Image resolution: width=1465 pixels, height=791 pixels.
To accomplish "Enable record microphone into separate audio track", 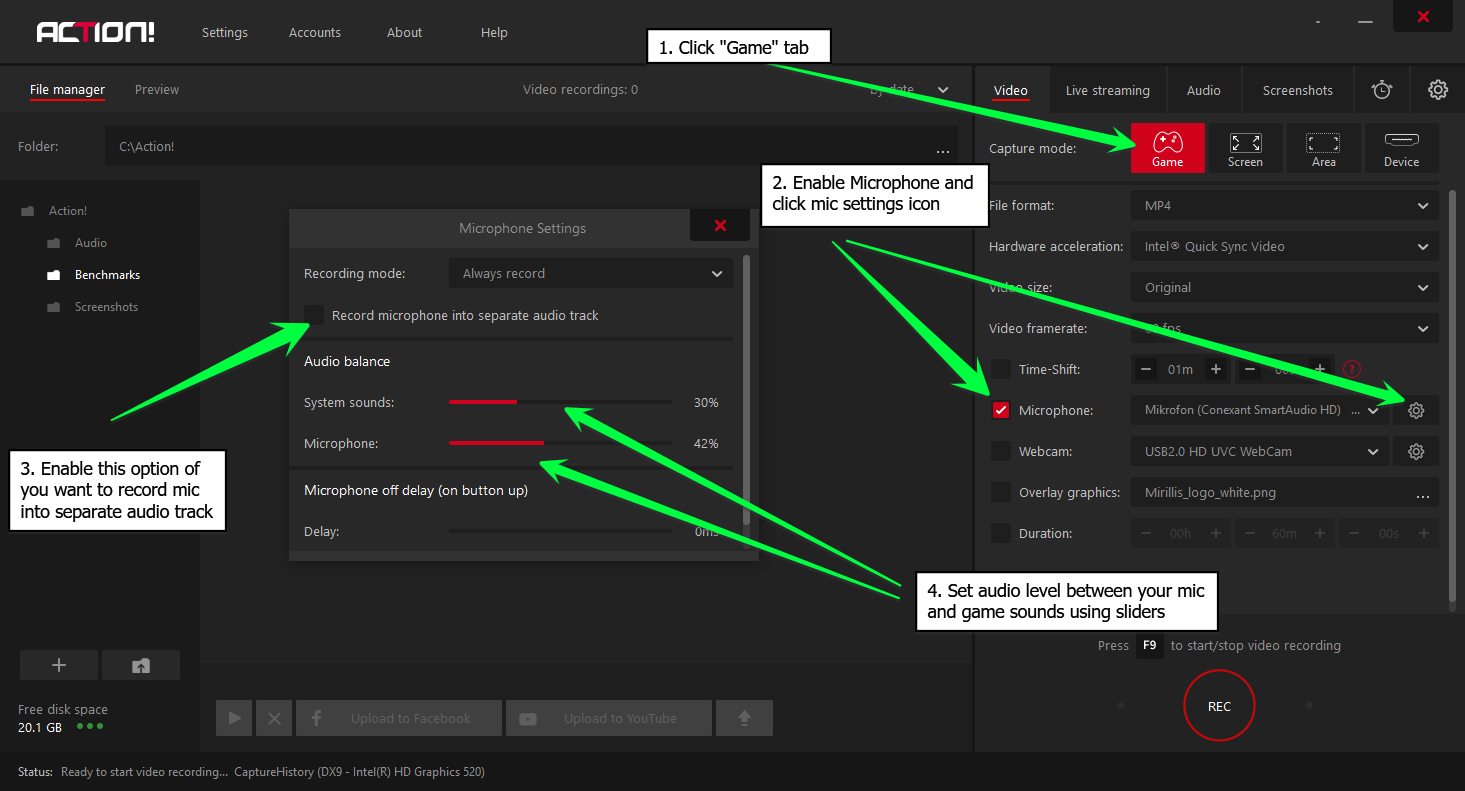I will tap(315, 315).
